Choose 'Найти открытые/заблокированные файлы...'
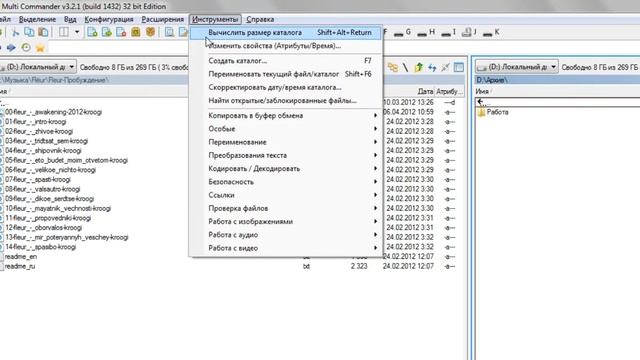 tap(286, 101)
